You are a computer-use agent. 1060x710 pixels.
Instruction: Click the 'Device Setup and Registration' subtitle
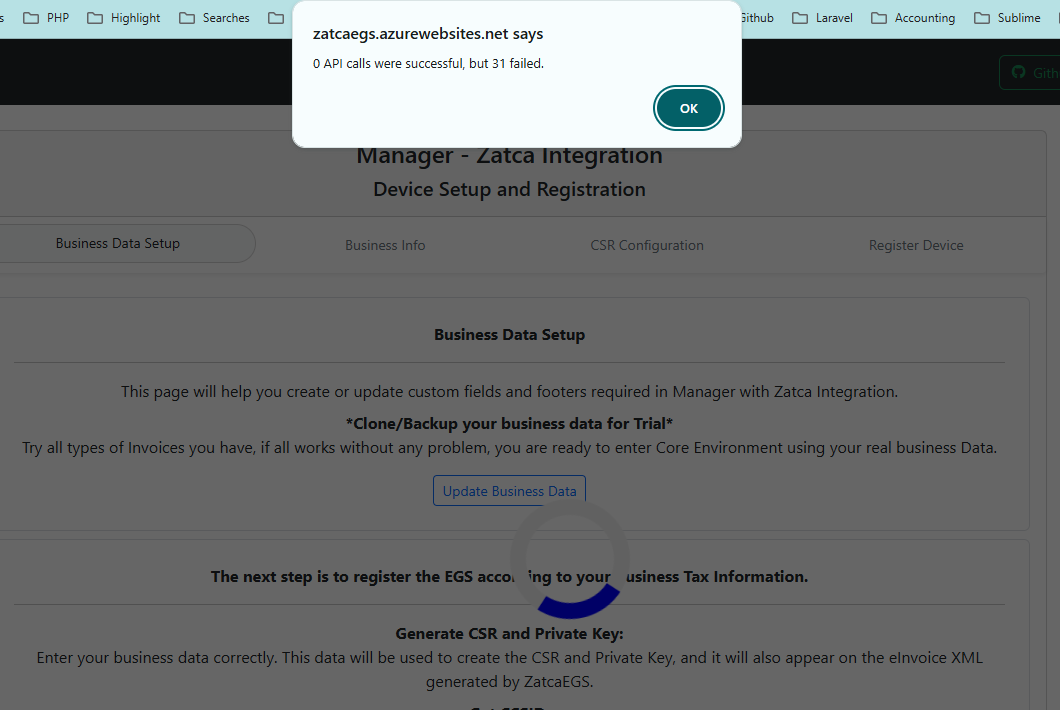[509, 189]
